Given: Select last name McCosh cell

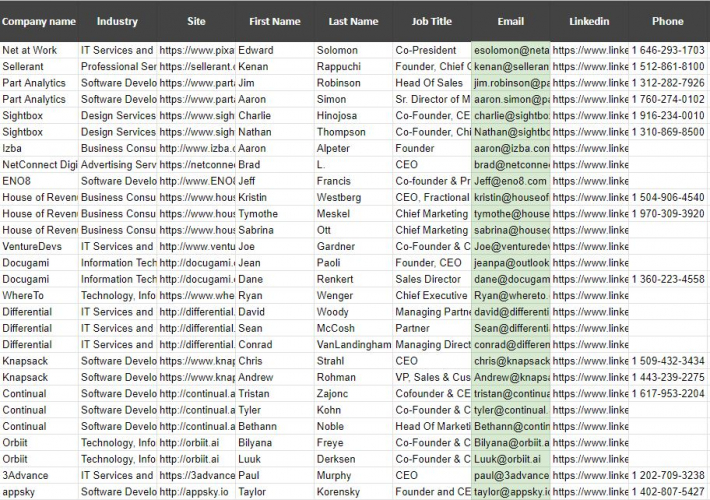Looking at the screenshot, I should (x=353, y=328).
